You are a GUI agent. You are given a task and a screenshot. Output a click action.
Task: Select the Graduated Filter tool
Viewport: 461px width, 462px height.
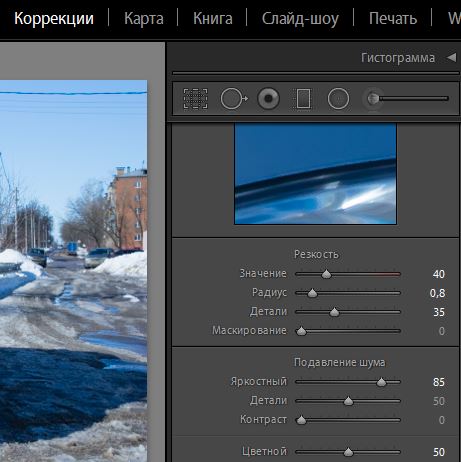coord(303,99)
